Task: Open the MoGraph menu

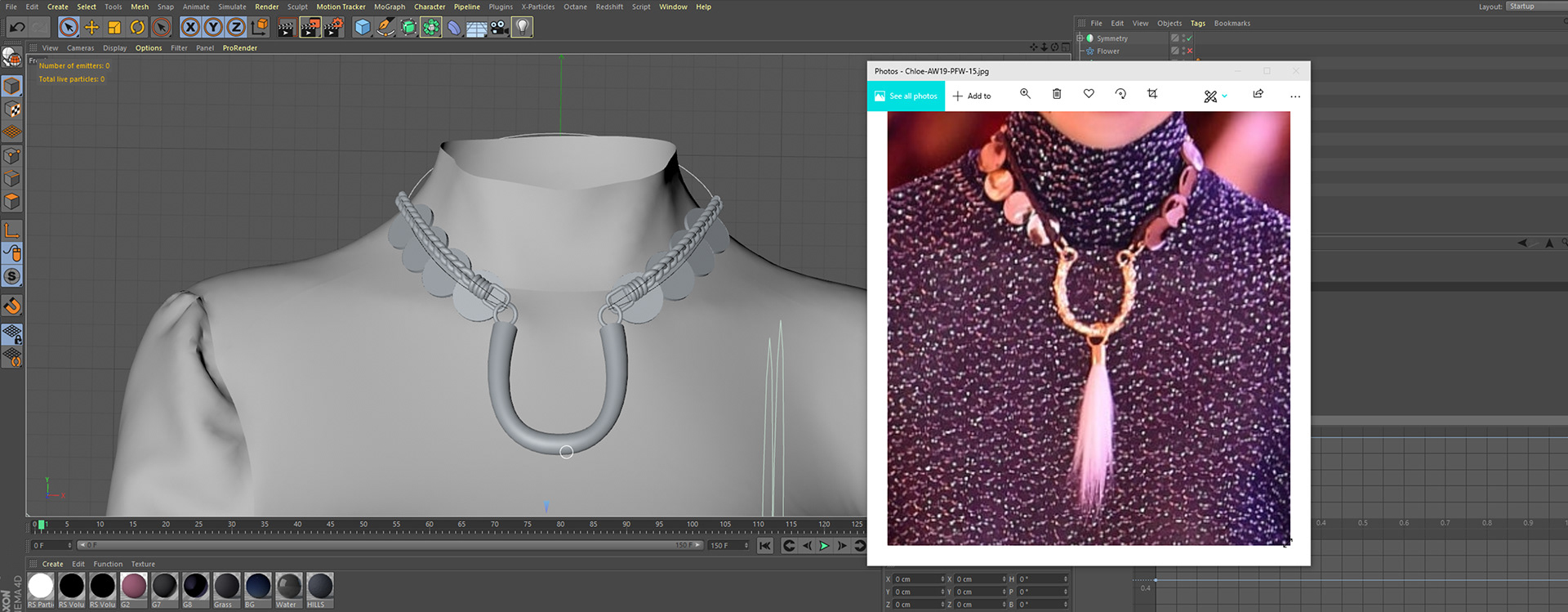Action: (390, 7)
